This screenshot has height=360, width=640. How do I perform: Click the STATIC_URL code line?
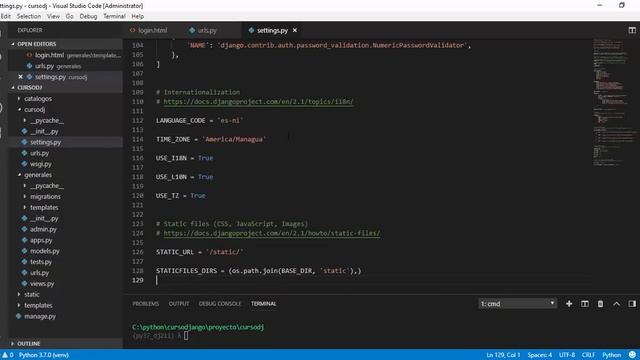tap(199, 252)
